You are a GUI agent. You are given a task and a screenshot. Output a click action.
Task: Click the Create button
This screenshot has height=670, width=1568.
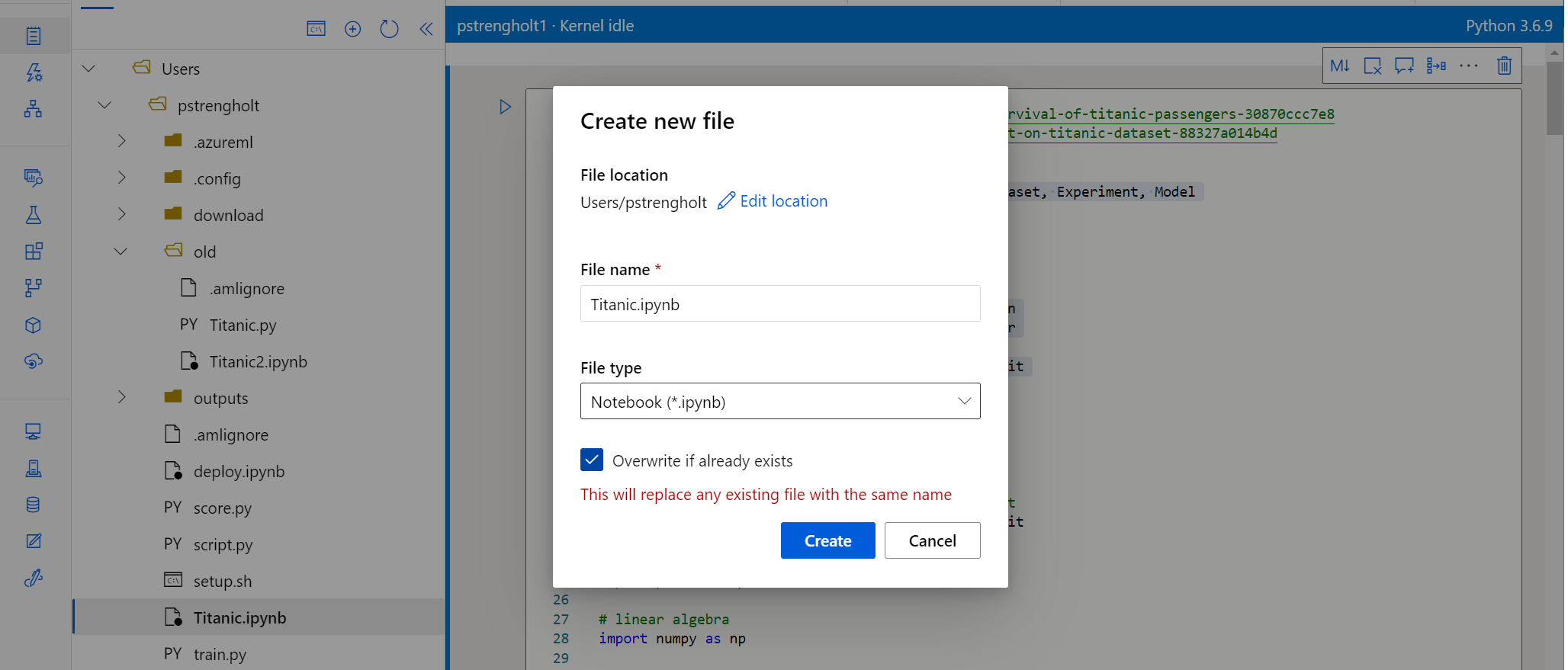[x=827, y=540]
